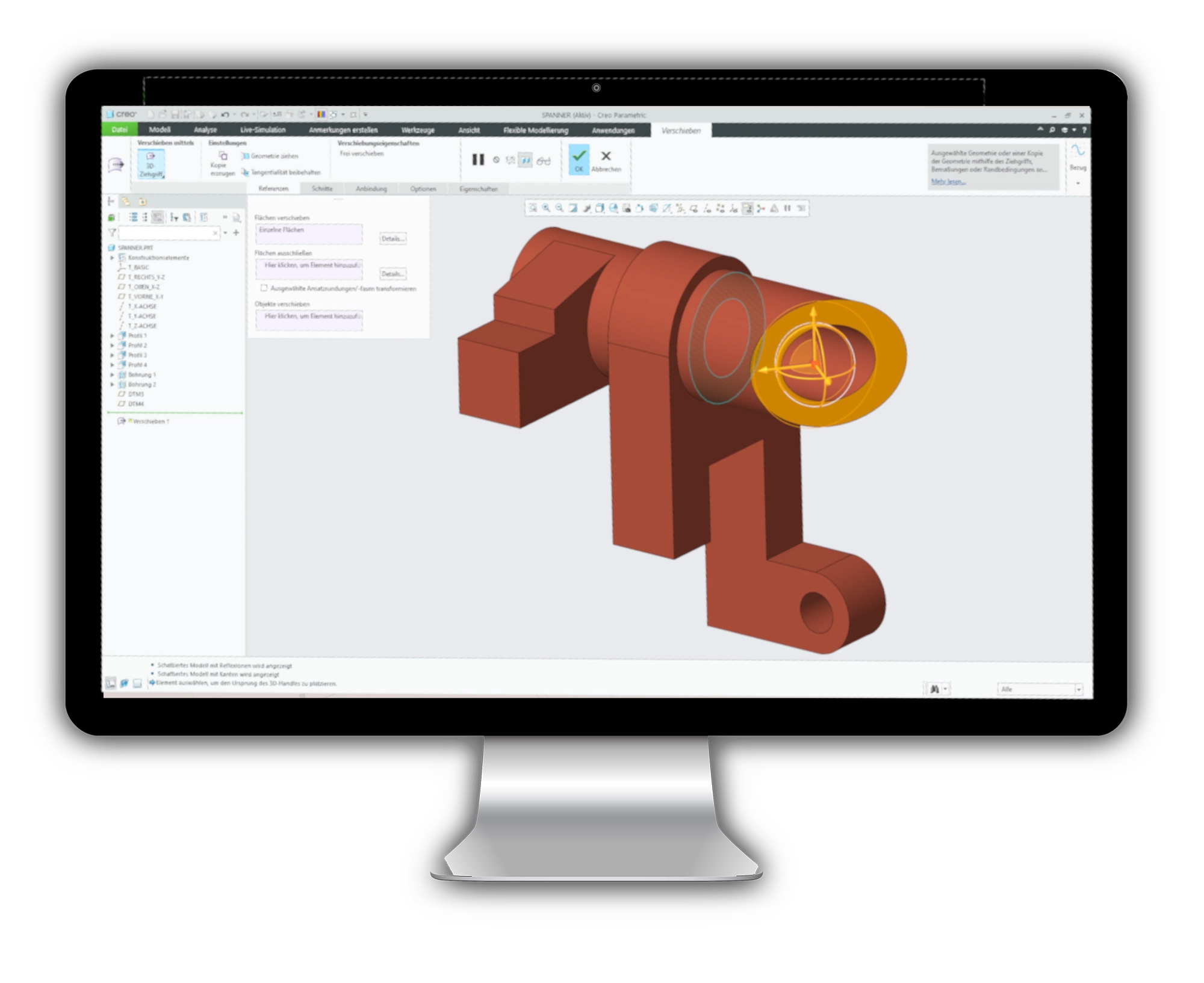Activate the Einzelne Flächen collector field
Screen dimensions: 1204x983
coord(309,234)
